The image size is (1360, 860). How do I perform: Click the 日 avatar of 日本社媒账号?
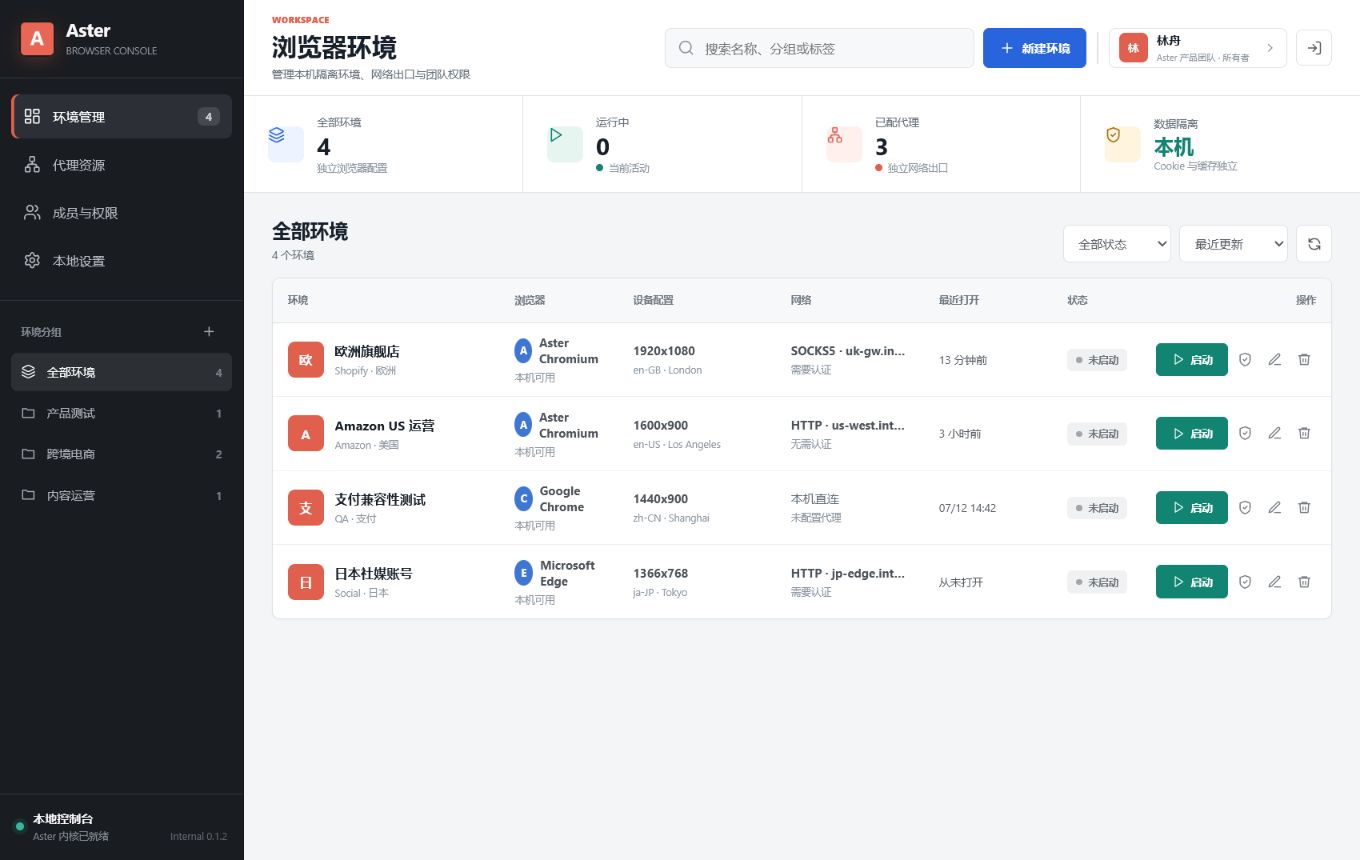(x=306, y=581)
